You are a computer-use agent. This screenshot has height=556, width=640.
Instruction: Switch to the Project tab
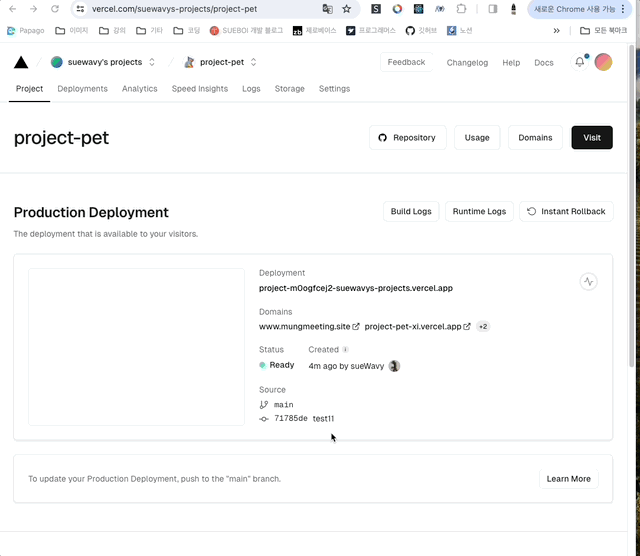pyautogui.click(x=29, y=89)
